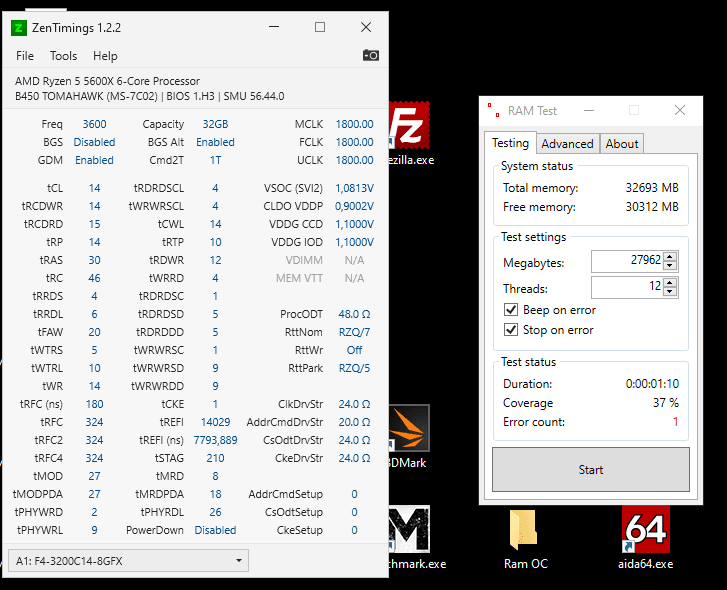Switch to the About tab in RAM Test
Screen dimensions: 727x590
[622, 144]
